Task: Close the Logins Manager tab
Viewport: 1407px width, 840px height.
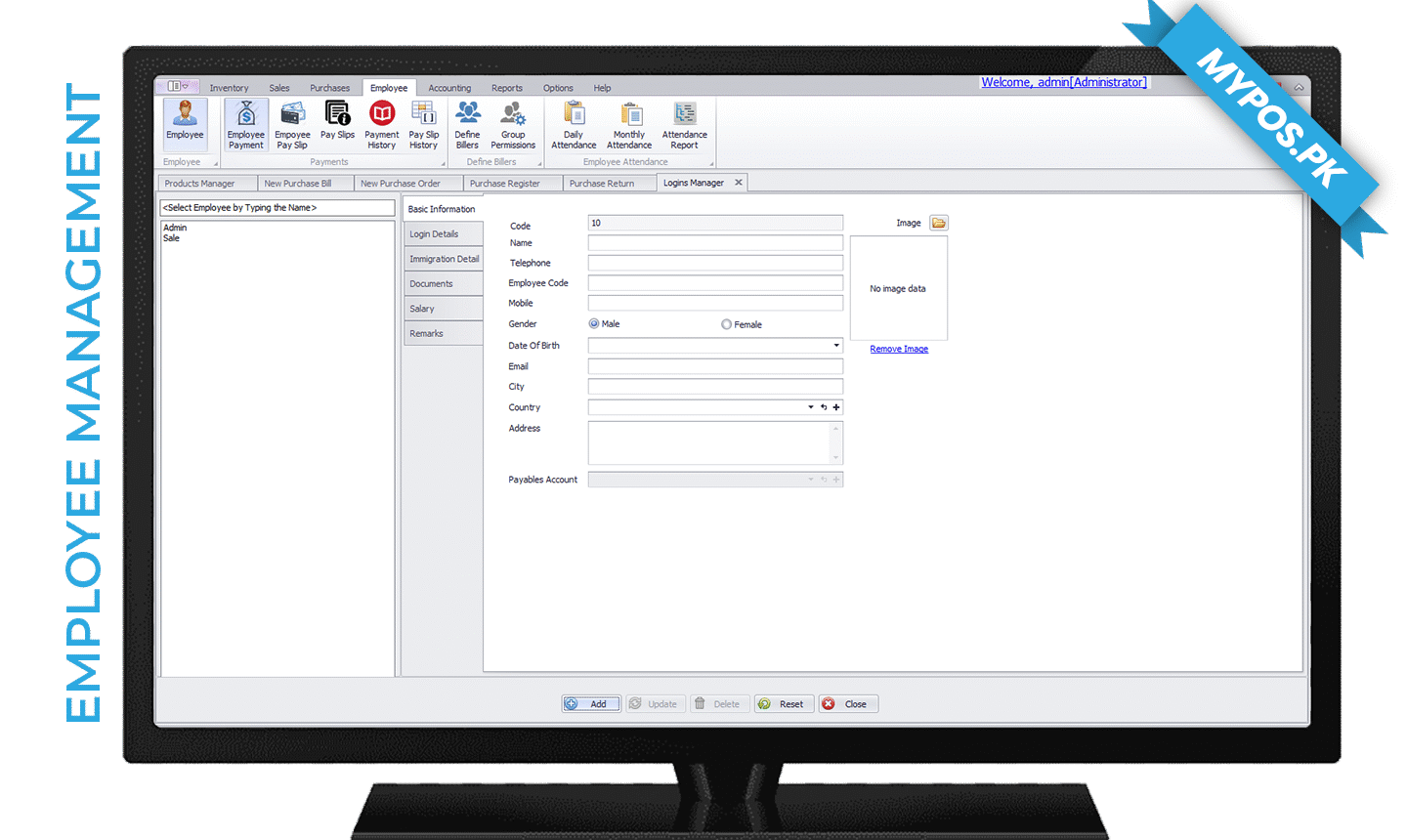Action: pyautogui.click(x=739, y=183)
